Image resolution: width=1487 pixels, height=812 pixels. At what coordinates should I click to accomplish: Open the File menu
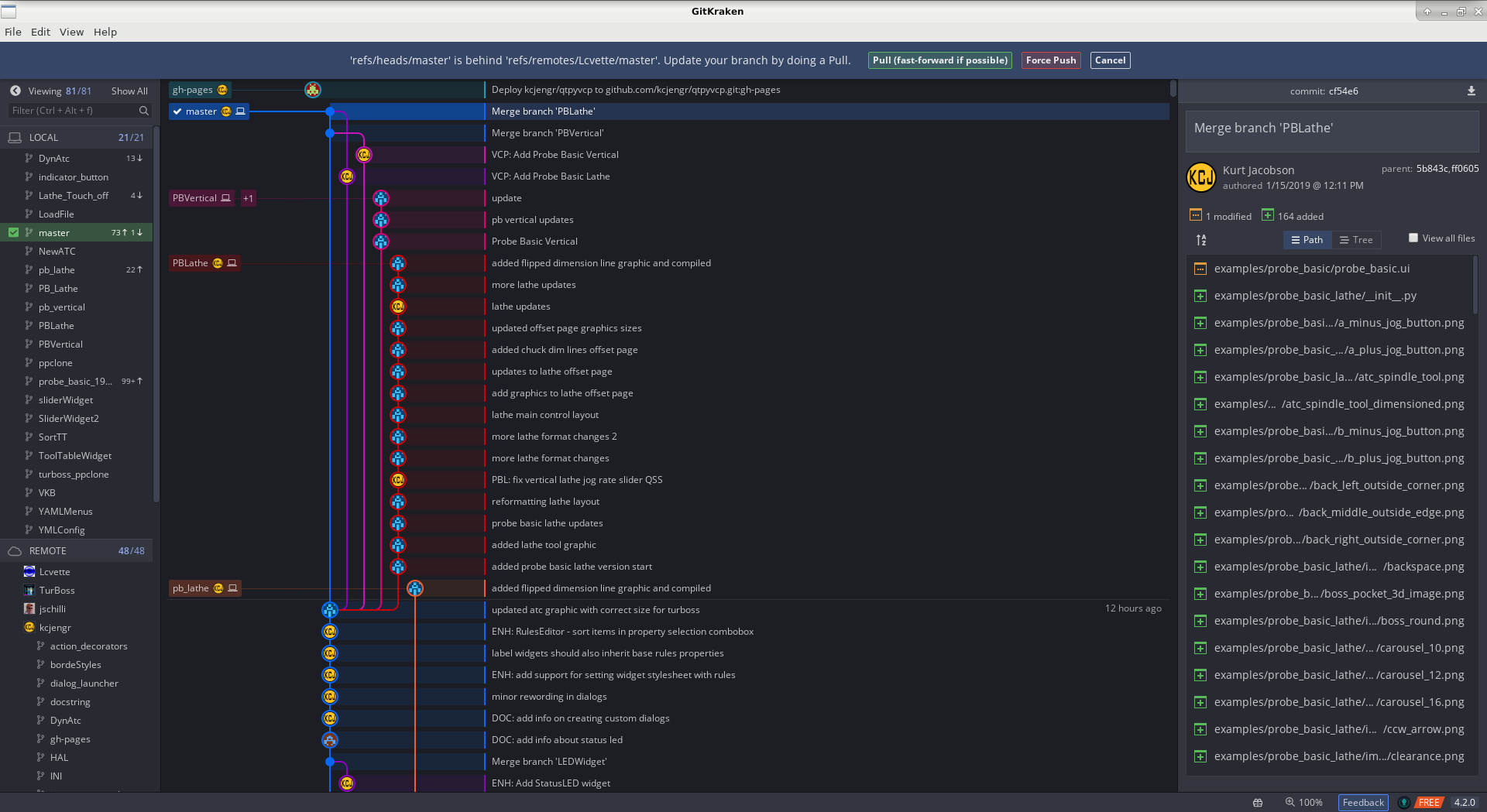click(13, 32)
